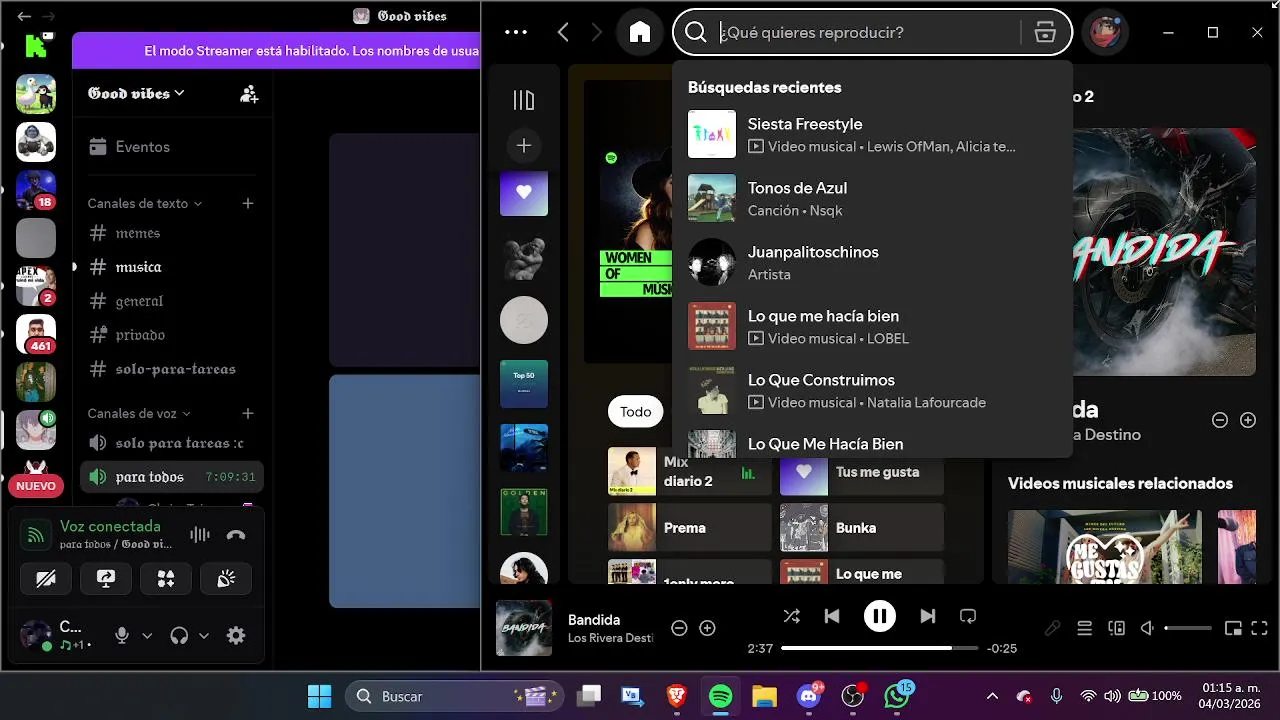Open Spotify Browse icon in search bar
Viewport: 1280px width, 720px height.
[1045, 32]
